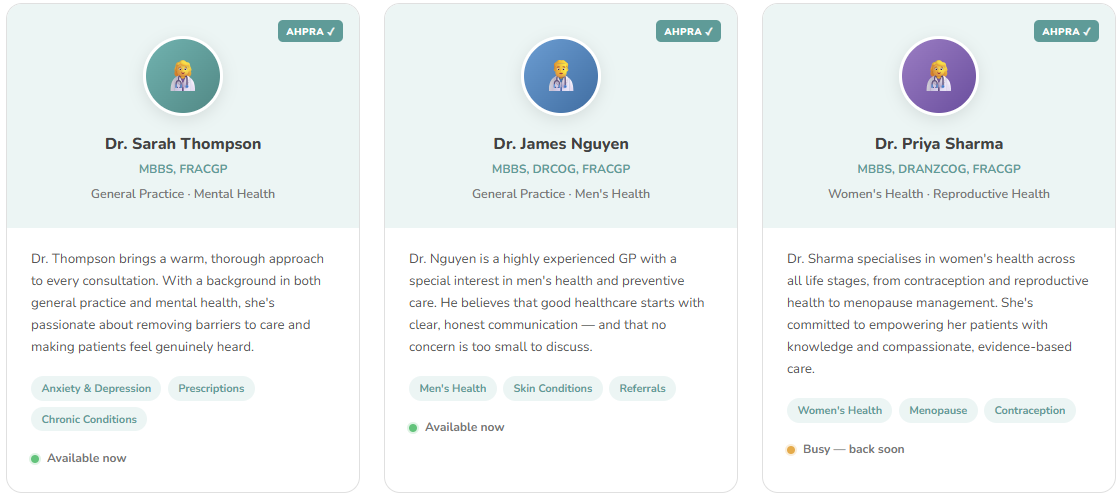
Task: Click green availability dot on Dr. Thompson's card
Action: (35, 459)
